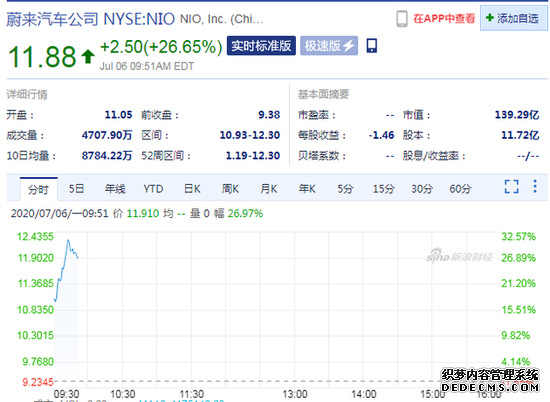Viewport: 550px width, 402px height.
Task: Click the green up arrow beside 11.88
Action: click(x=88, y=56)
